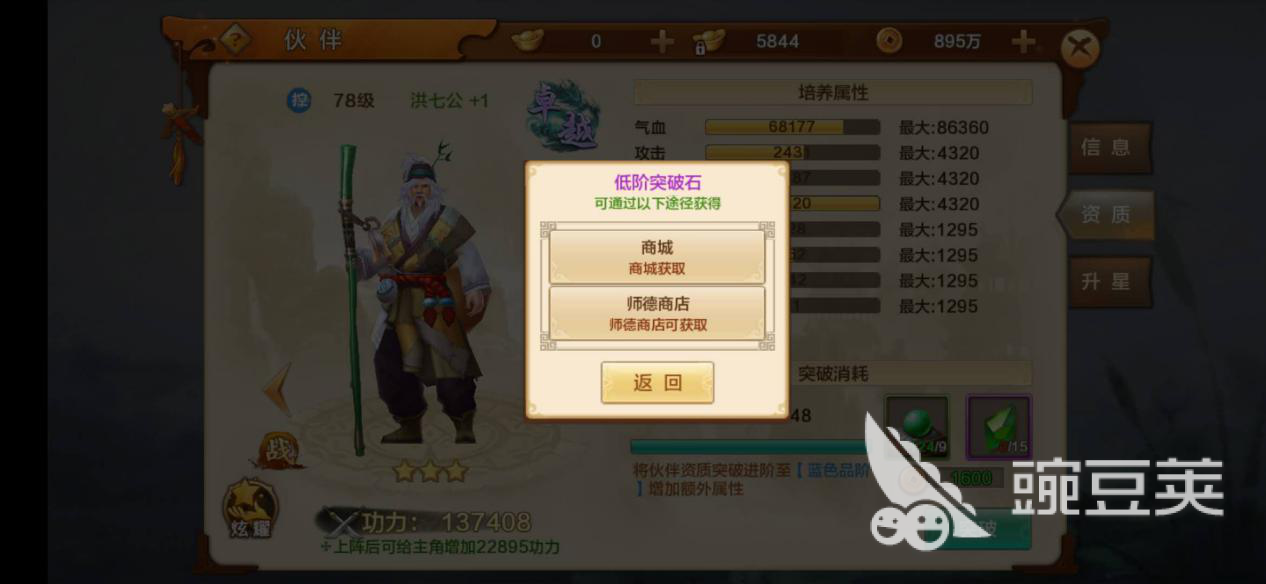Tap the gold coin currency icon
The width and height of the screenshot is (1266, 584).
pos(889,41)
